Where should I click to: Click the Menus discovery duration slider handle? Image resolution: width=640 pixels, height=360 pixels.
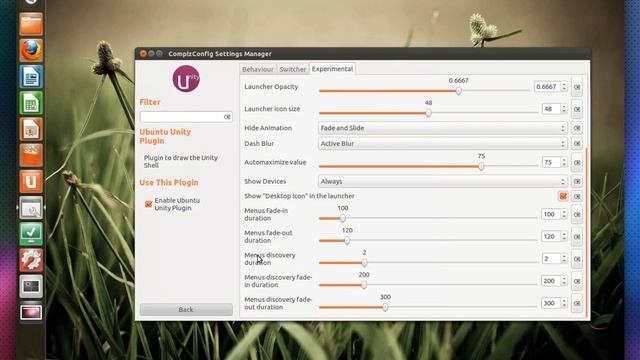(x=364, y=262)
